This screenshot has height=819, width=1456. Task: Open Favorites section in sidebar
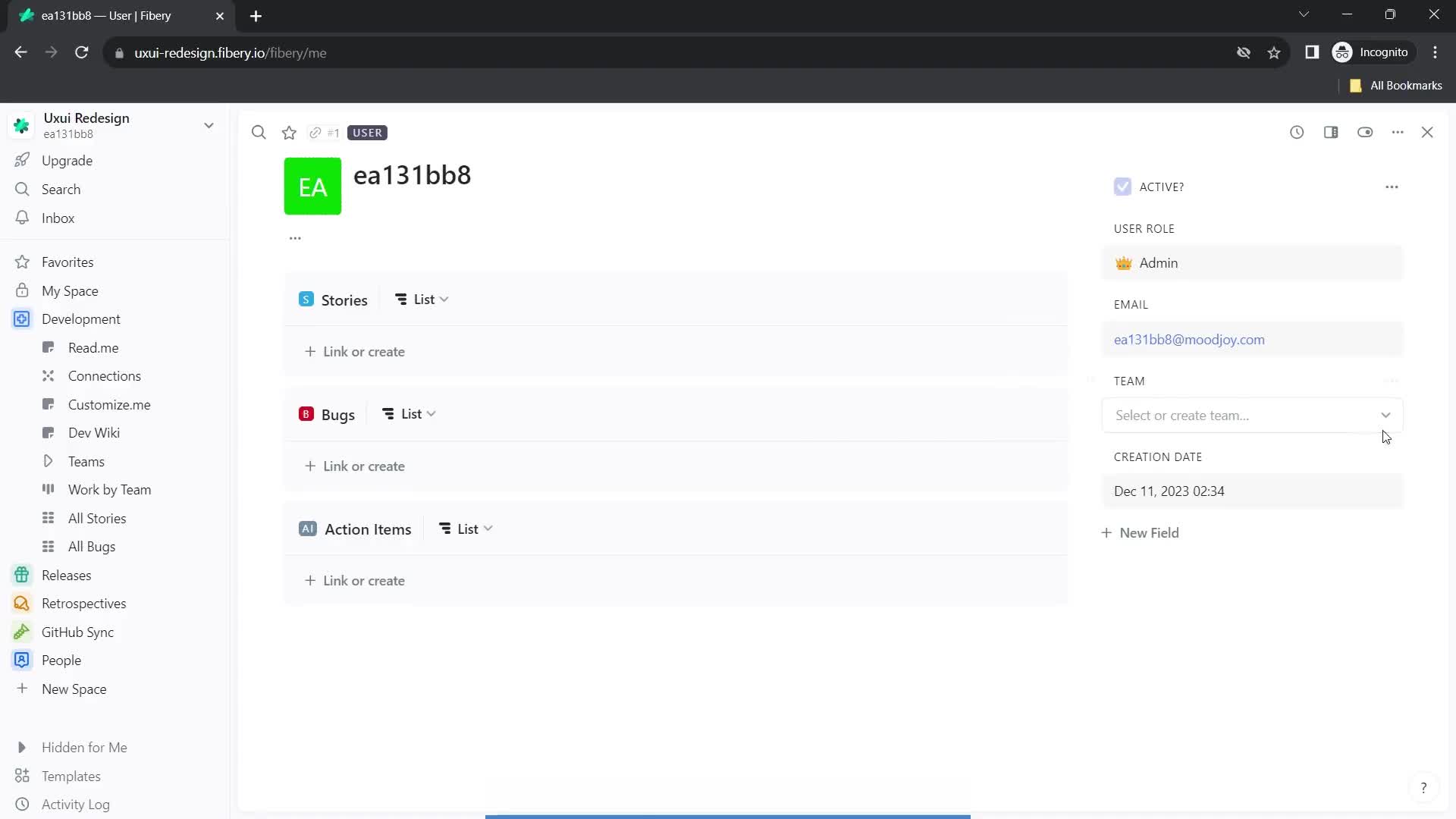point(67,262)
